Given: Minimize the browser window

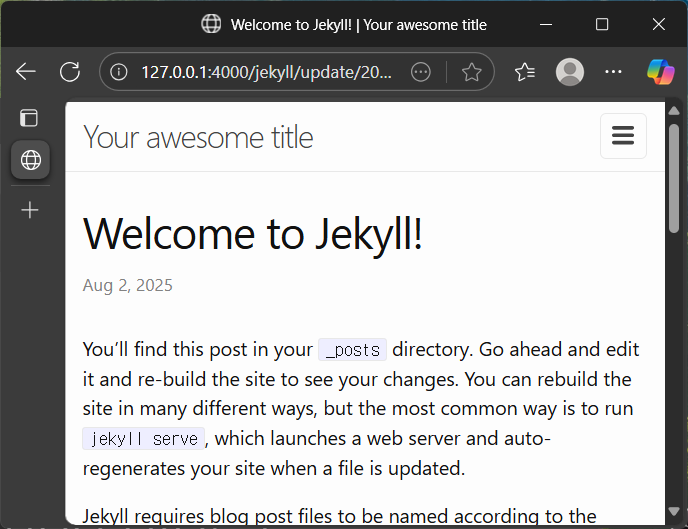Looking at the screenshot, I should click(546, 25).
